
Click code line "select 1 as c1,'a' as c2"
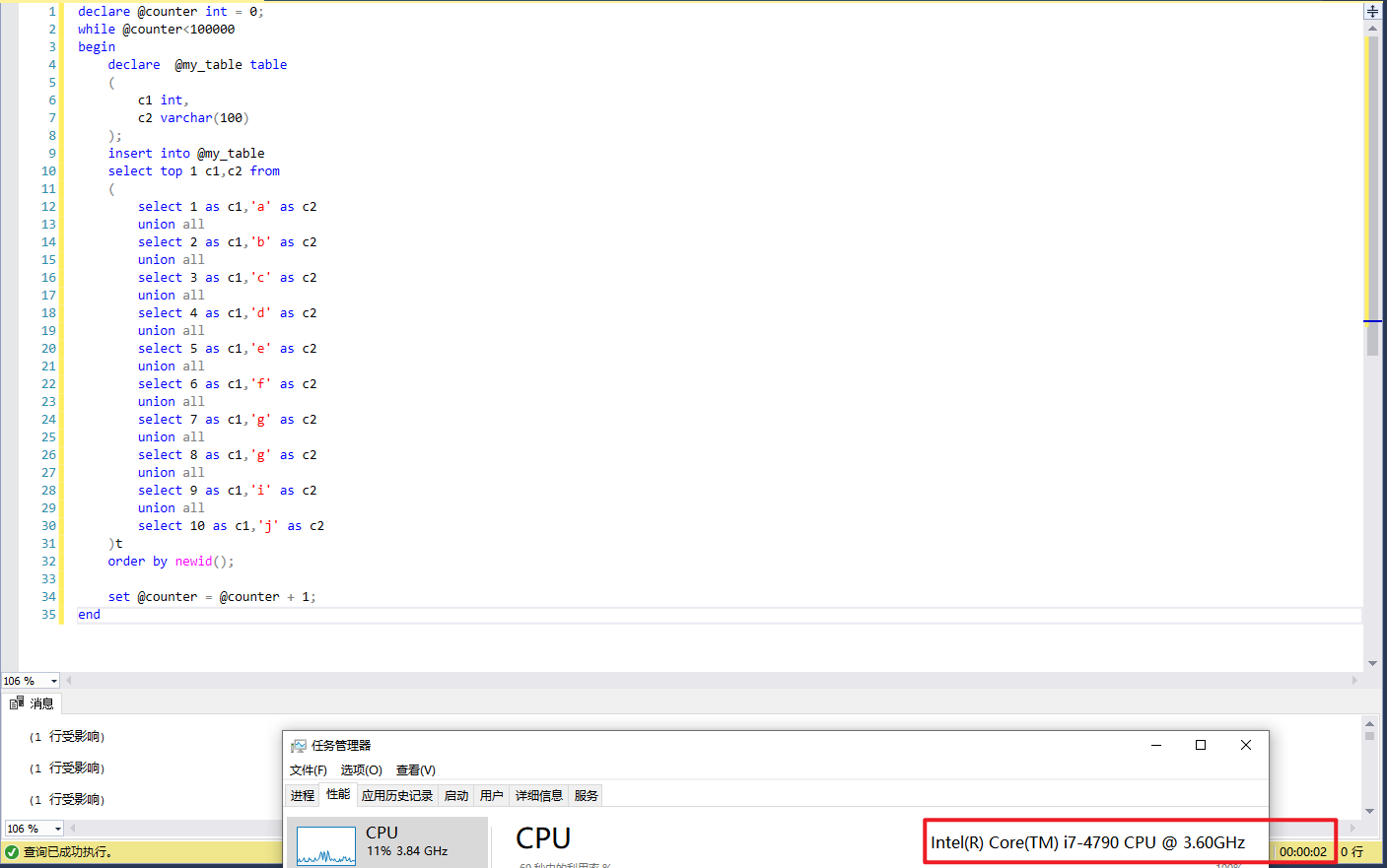point(228,207)
